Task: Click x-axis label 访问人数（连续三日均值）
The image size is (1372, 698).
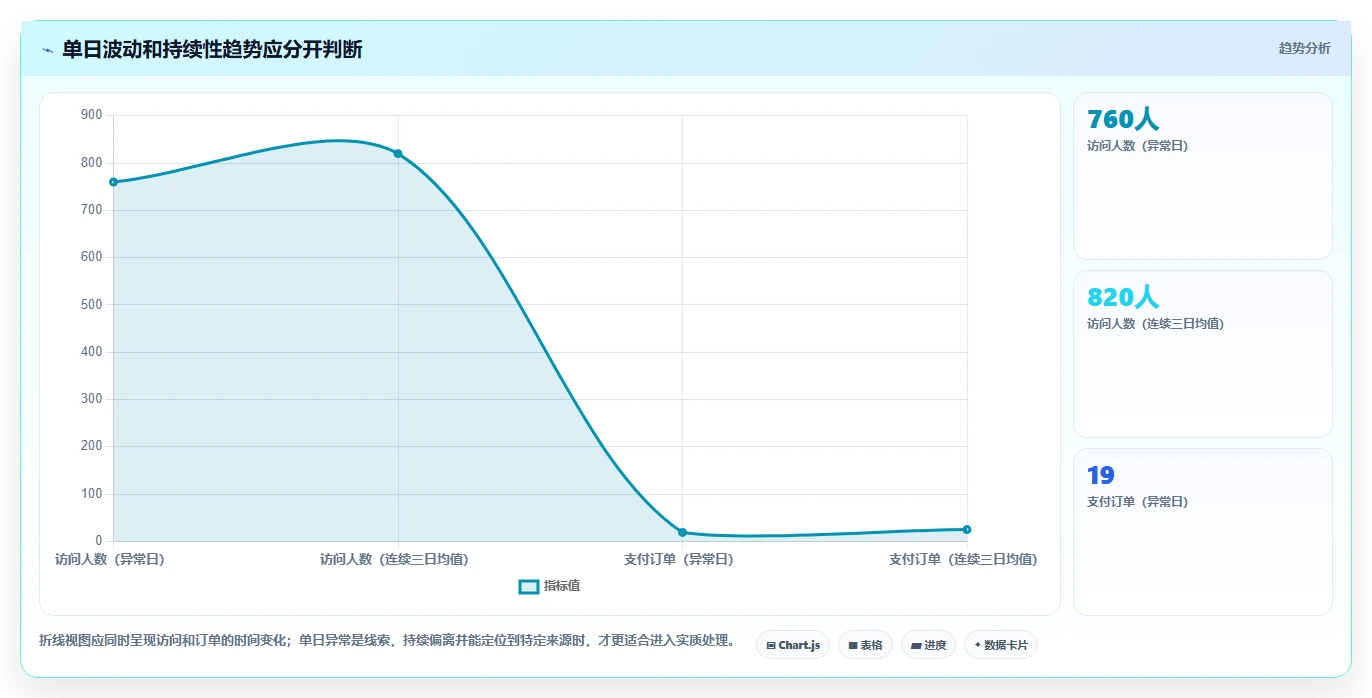Action: pyautogui.click(x=394, y=559)
